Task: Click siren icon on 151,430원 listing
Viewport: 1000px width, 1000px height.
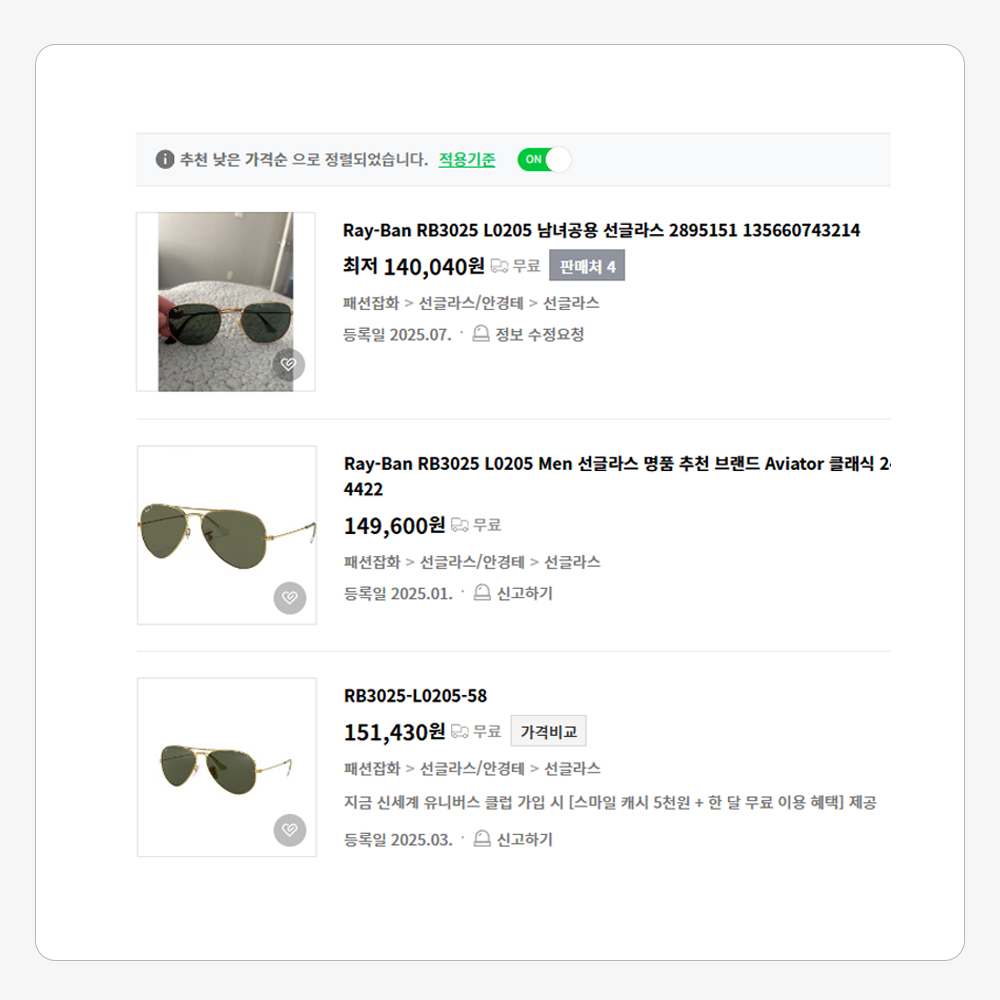Action: pyautogui.click(x=482, y=839)
